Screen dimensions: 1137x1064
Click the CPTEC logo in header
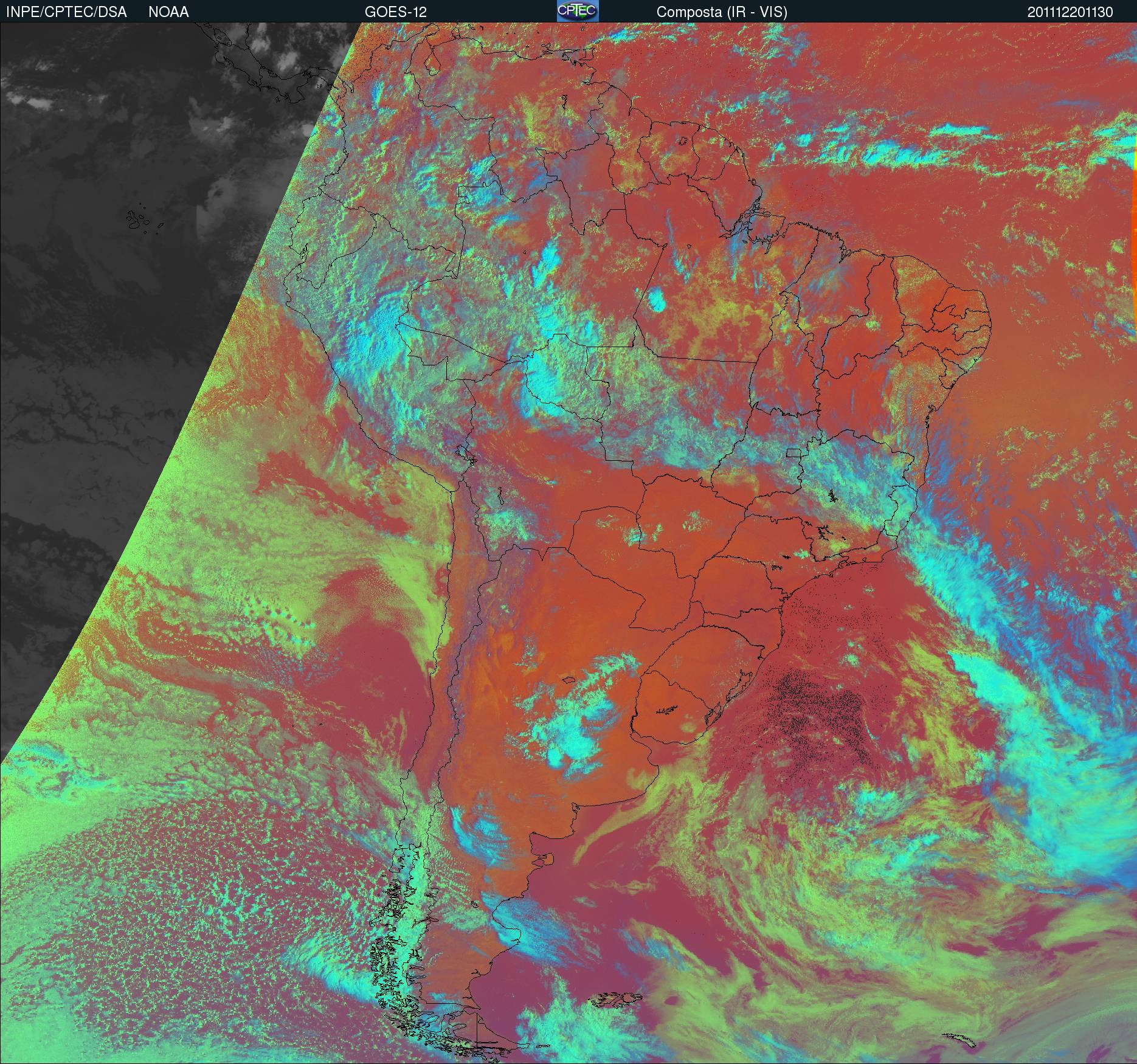click(578, 11)
